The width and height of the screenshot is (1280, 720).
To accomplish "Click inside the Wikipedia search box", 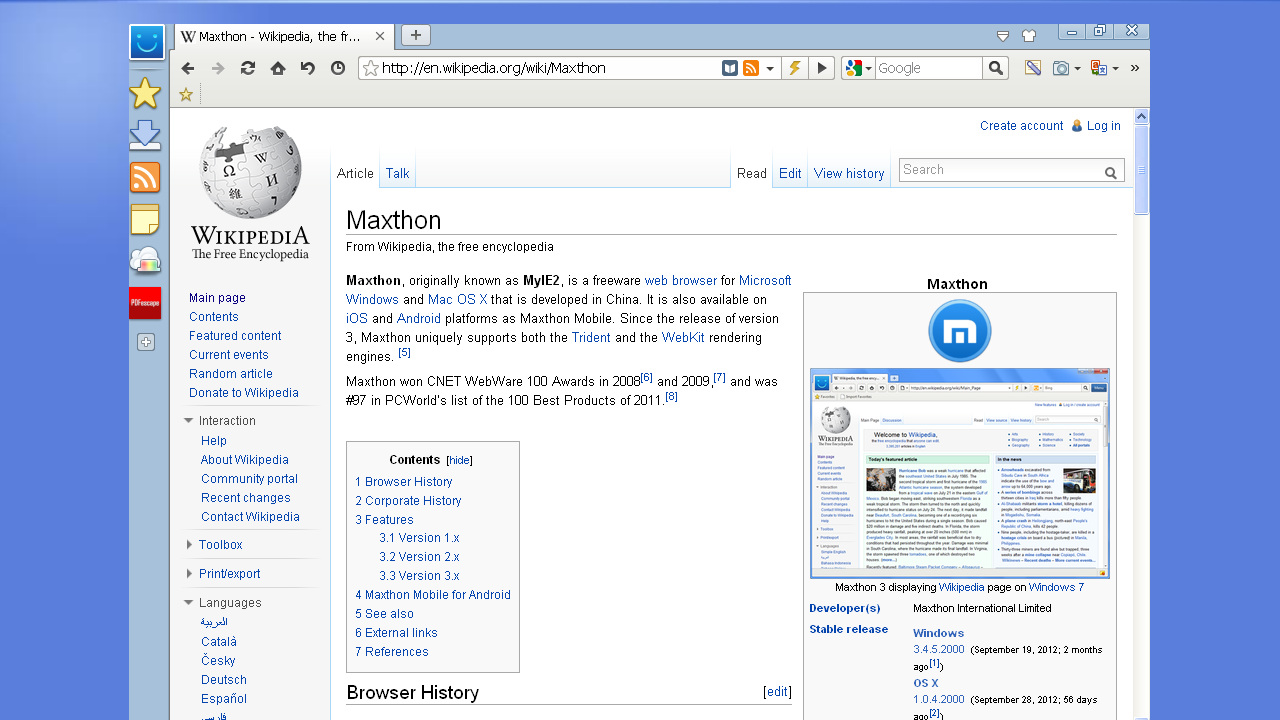I will (1000, 170).
